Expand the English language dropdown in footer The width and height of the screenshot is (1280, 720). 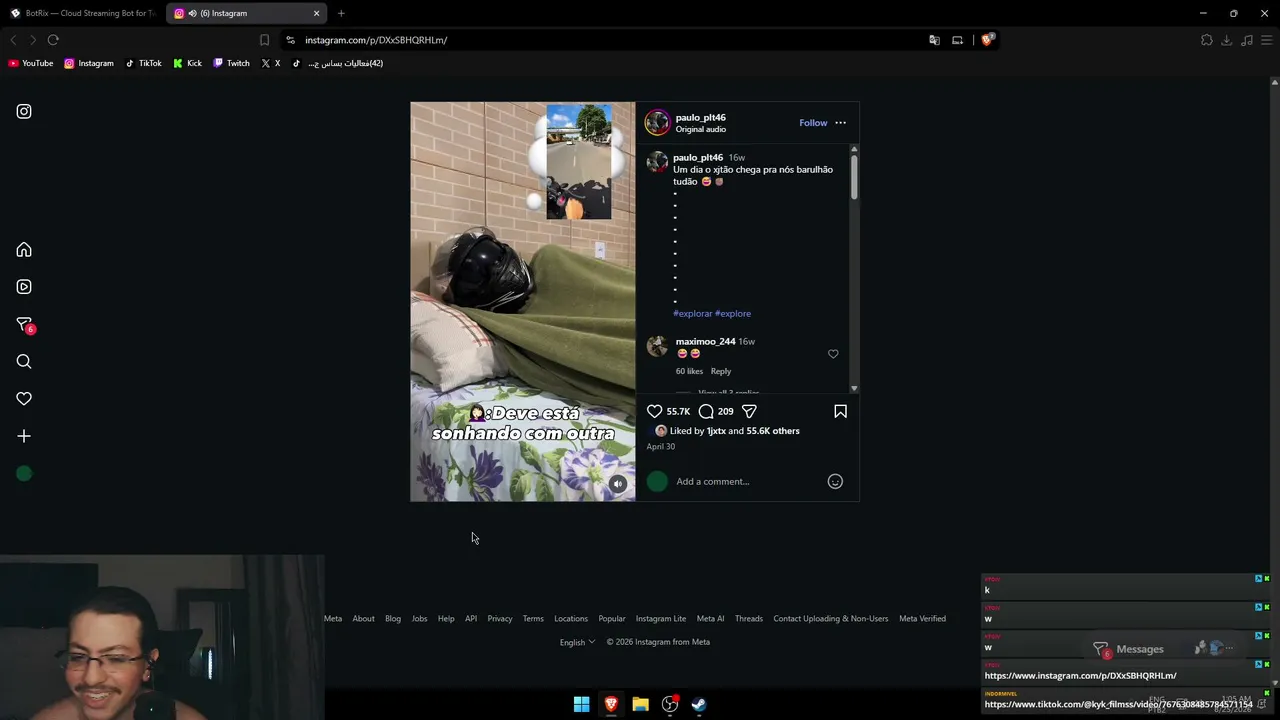point(577,642)
